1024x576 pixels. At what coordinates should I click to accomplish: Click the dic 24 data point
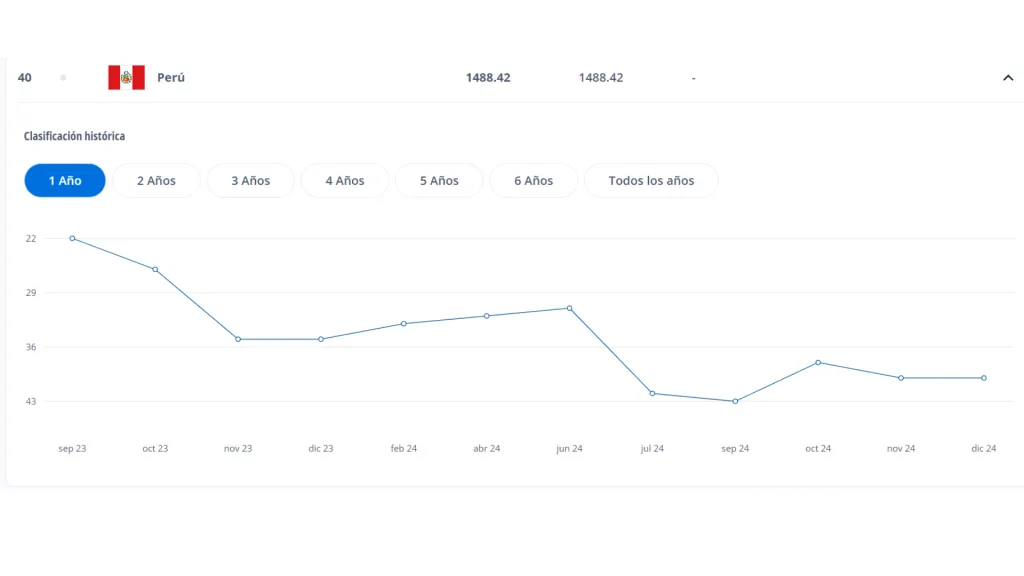[984, 378]
